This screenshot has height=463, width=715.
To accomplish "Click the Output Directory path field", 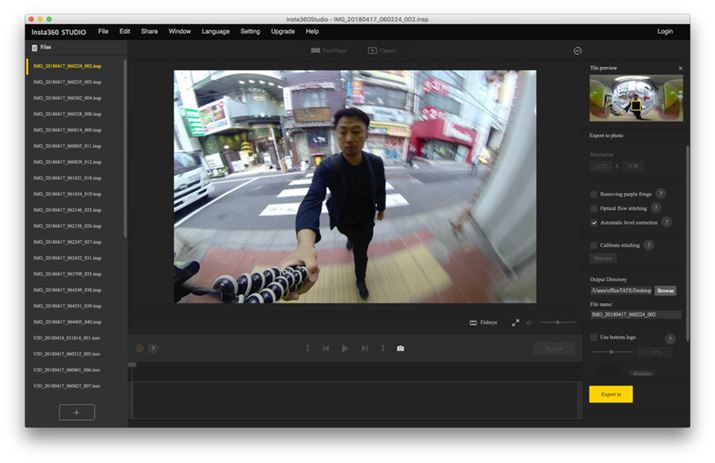I will click(x=622, y=291).
